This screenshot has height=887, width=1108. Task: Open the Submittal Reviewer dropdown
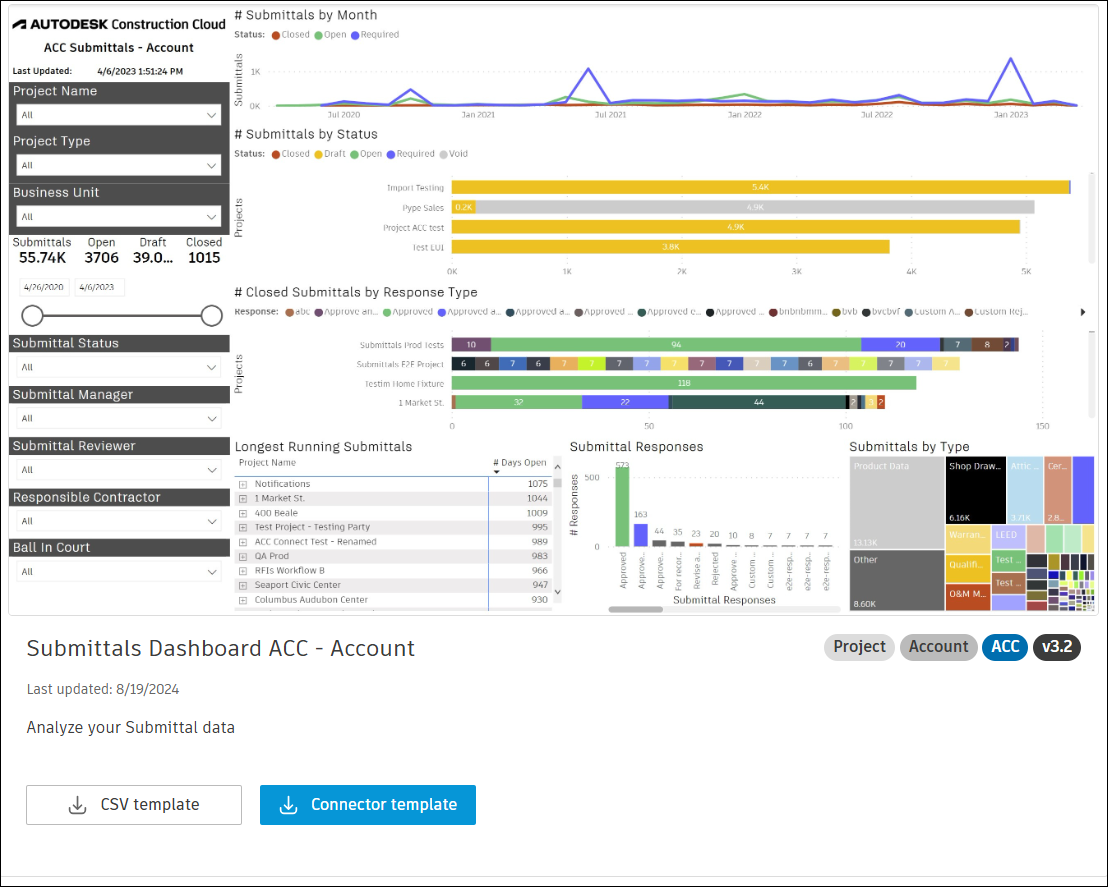[118, 470]
